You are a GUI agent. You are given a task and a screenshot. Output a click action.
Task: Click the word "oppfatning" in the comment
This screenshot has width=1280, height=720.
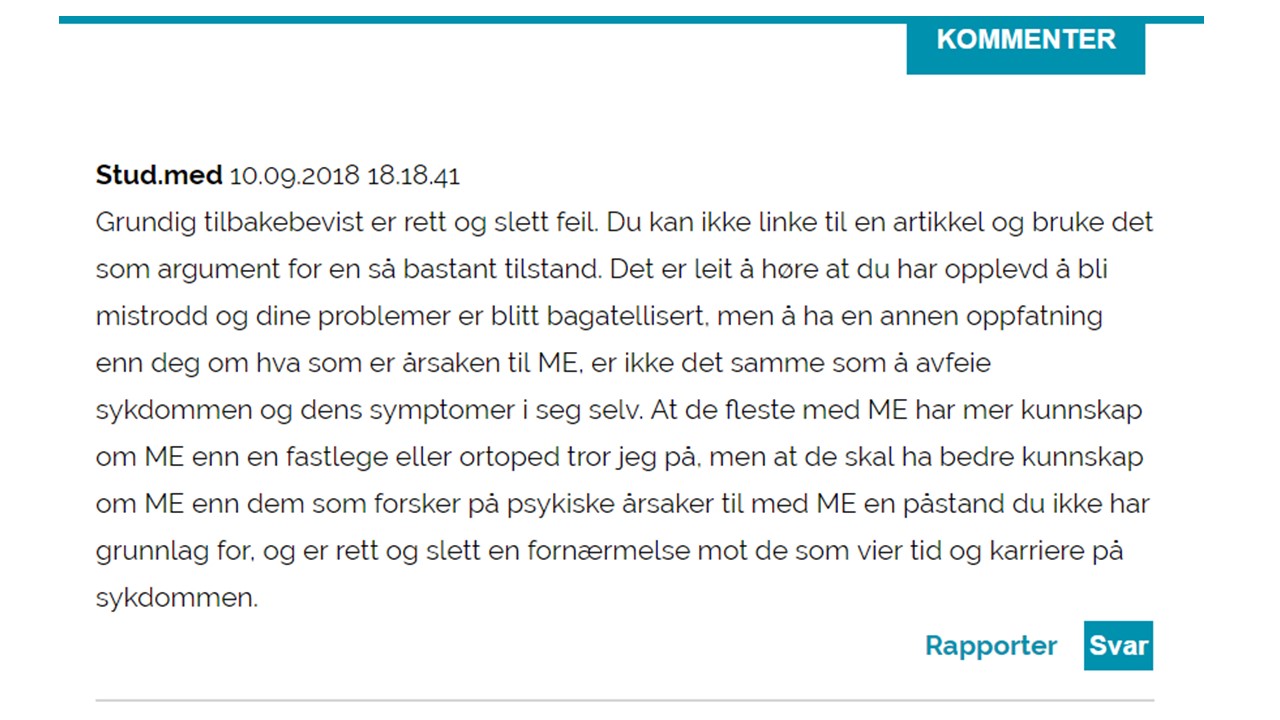coord(1033,317)
